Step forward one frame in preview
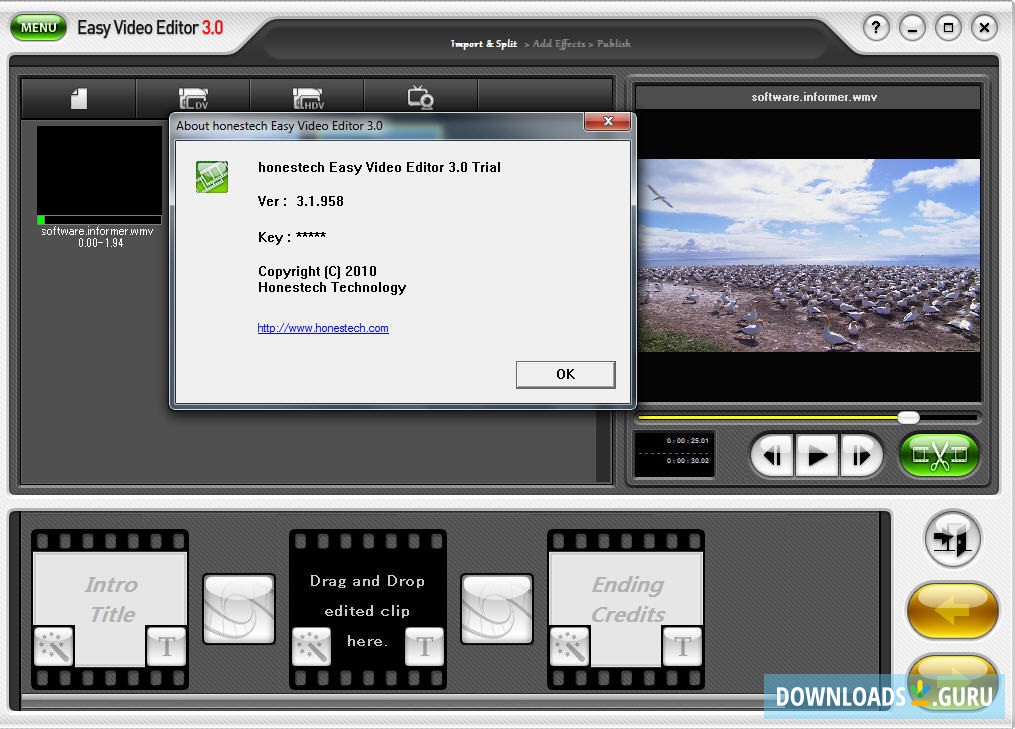 coord(861,456)
